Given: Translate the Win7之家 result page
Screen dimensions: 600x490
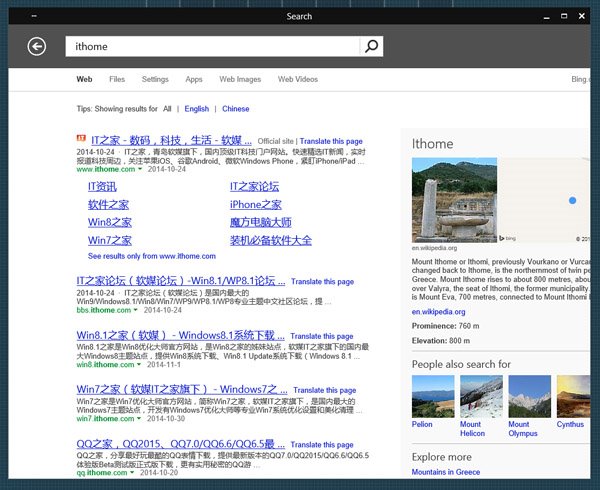Looking at the screenshot, I should click(324, 390).
